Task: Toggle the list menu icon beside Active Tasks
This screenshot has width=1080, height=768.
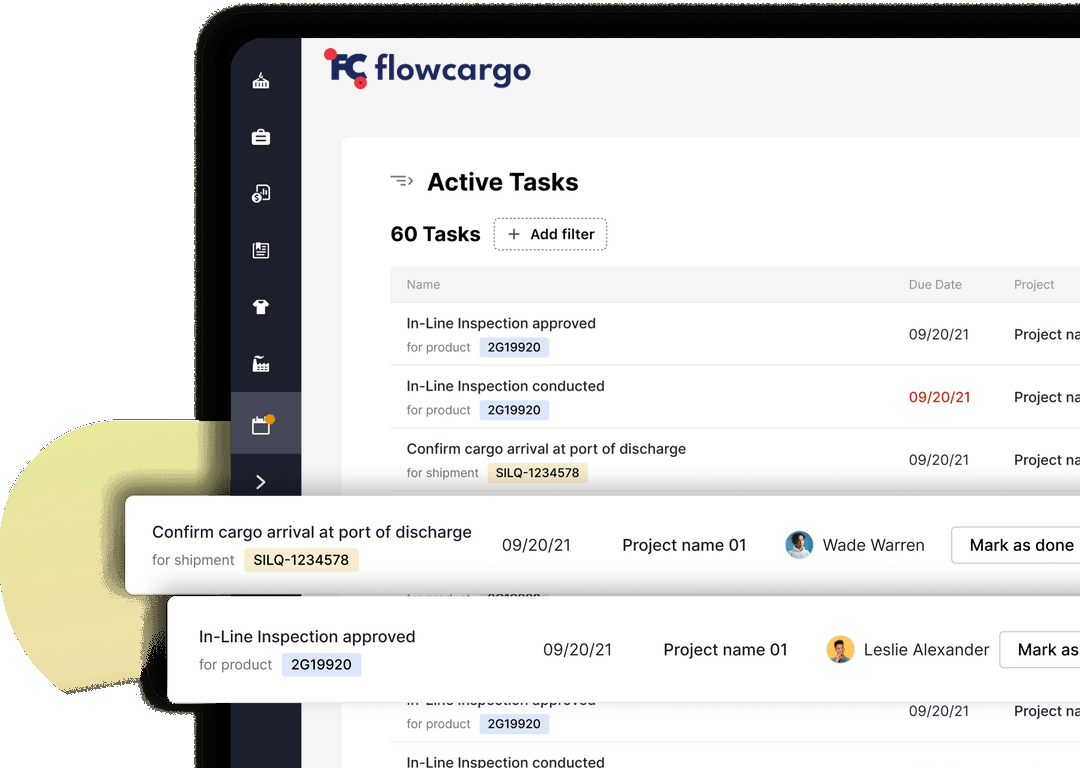Action: [401, 181]
